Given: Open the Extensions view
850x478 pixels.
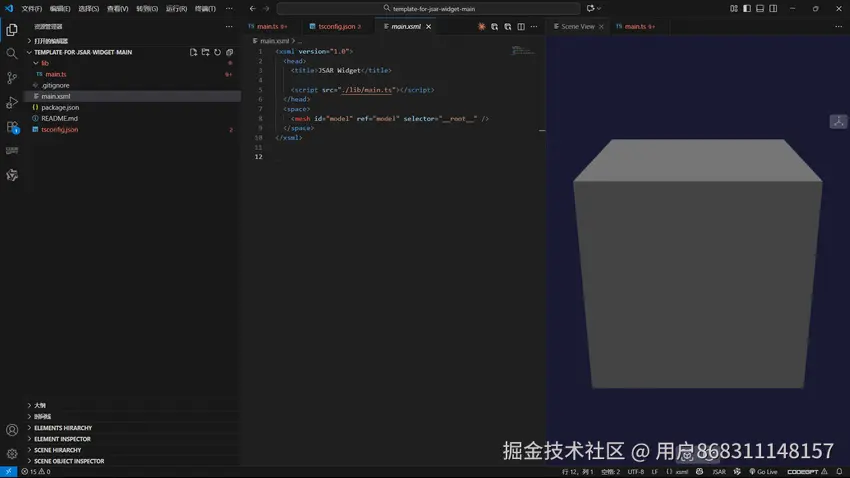Looking at the screenshot, I should (12, 127).
